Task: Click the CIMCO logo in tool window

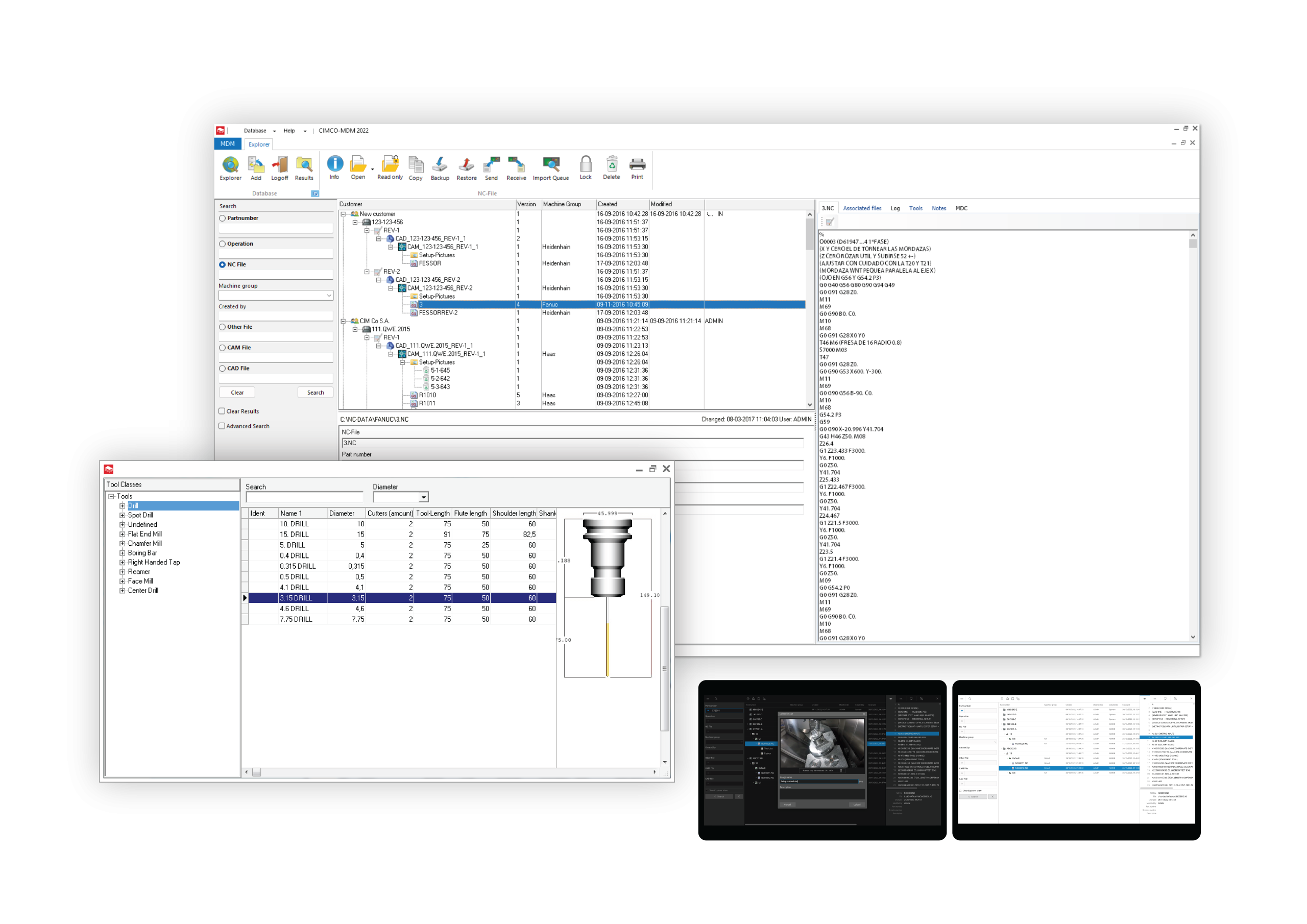Action: point(109,469)
